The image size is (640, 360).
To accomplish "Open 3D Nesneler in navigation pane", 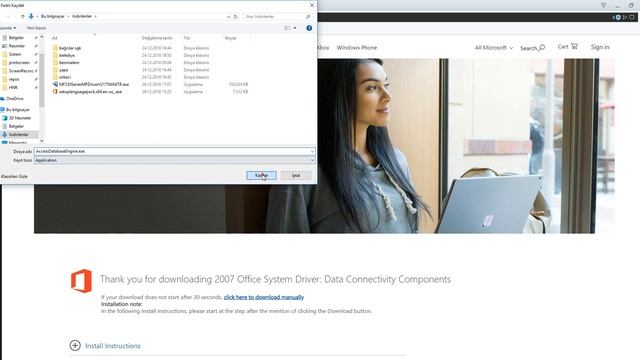I will point(20,118).
